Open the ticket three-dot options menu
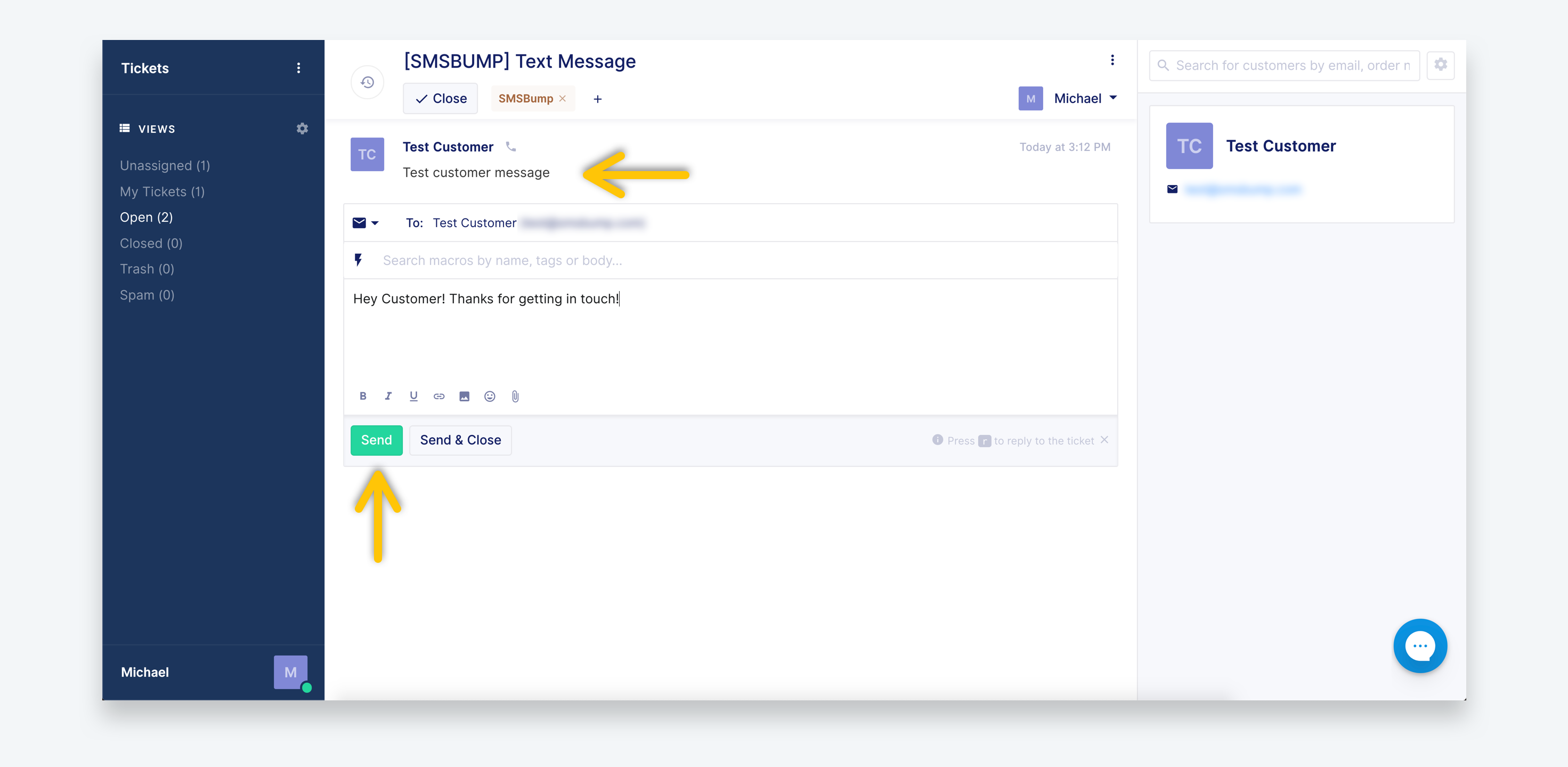1568x767 pixels. point(1112,60)
